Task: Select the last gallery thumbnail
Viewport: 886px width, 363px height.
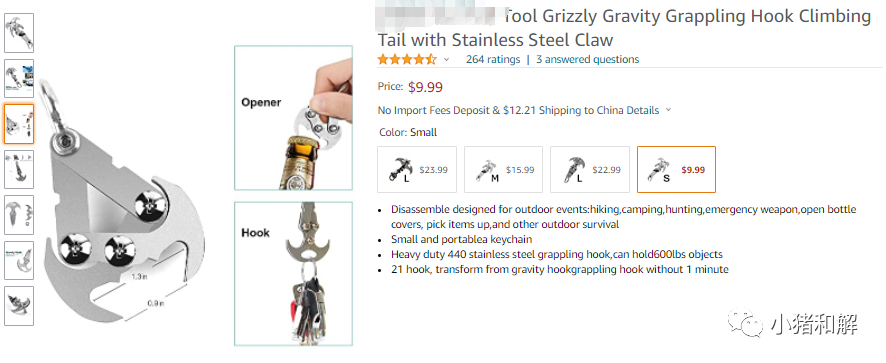Action: (19, 306)
